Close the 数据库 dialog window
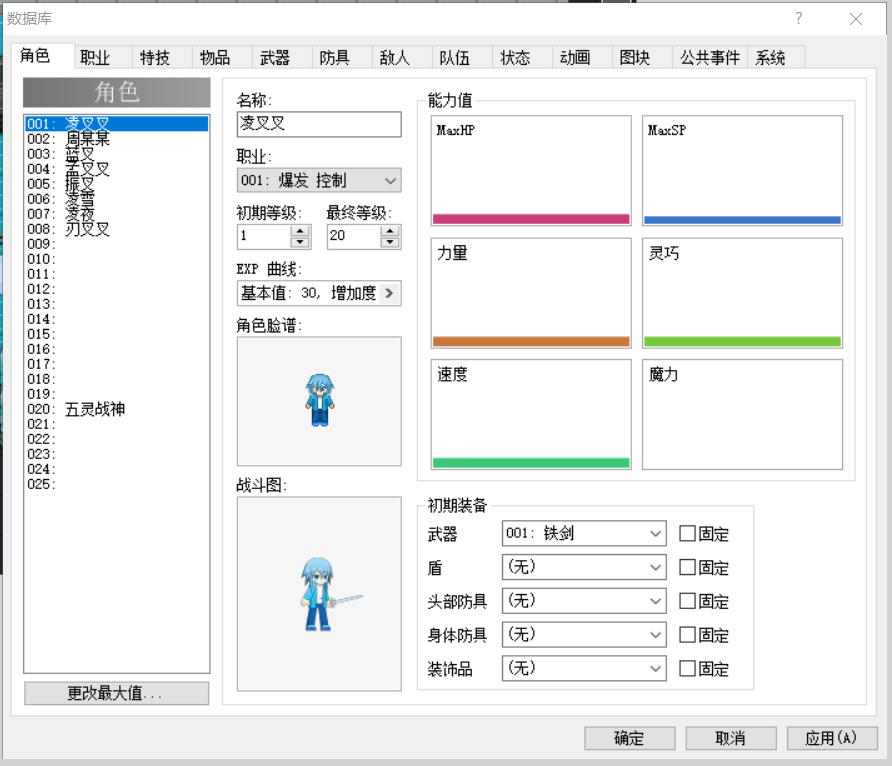 pos(856,19)
